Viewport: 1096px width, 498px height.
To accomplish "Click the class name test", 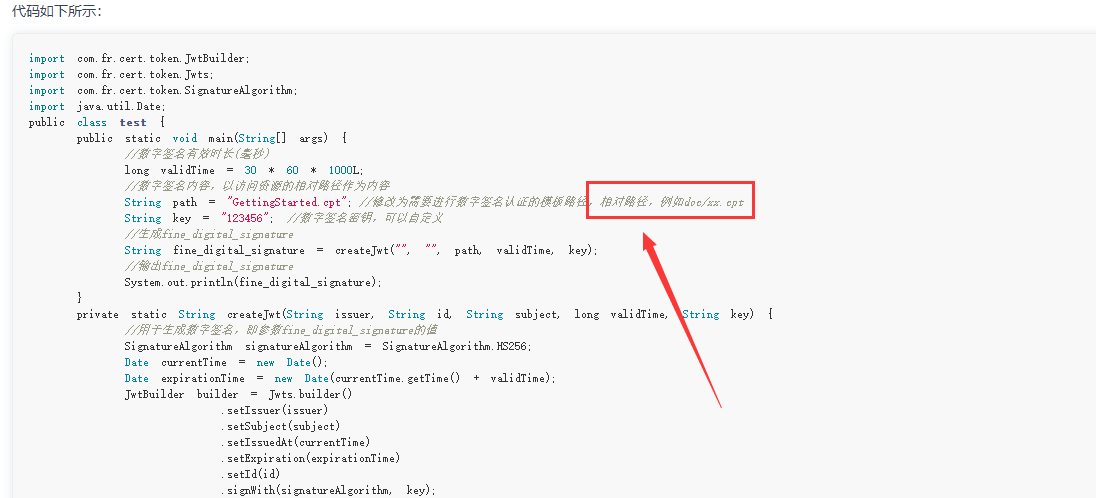I will 133,122.
